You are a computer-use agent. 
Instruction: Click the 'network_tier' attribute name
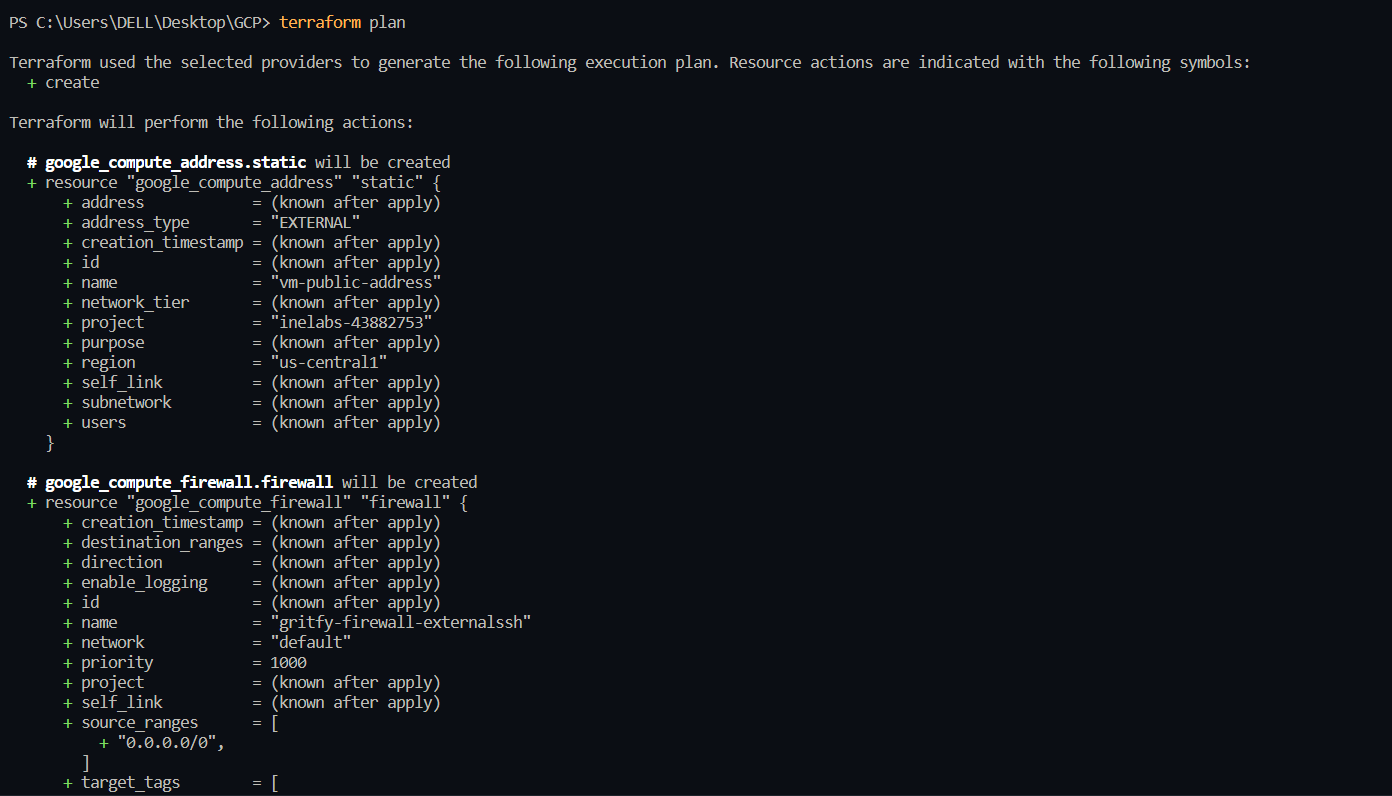(x=135, y=302)
